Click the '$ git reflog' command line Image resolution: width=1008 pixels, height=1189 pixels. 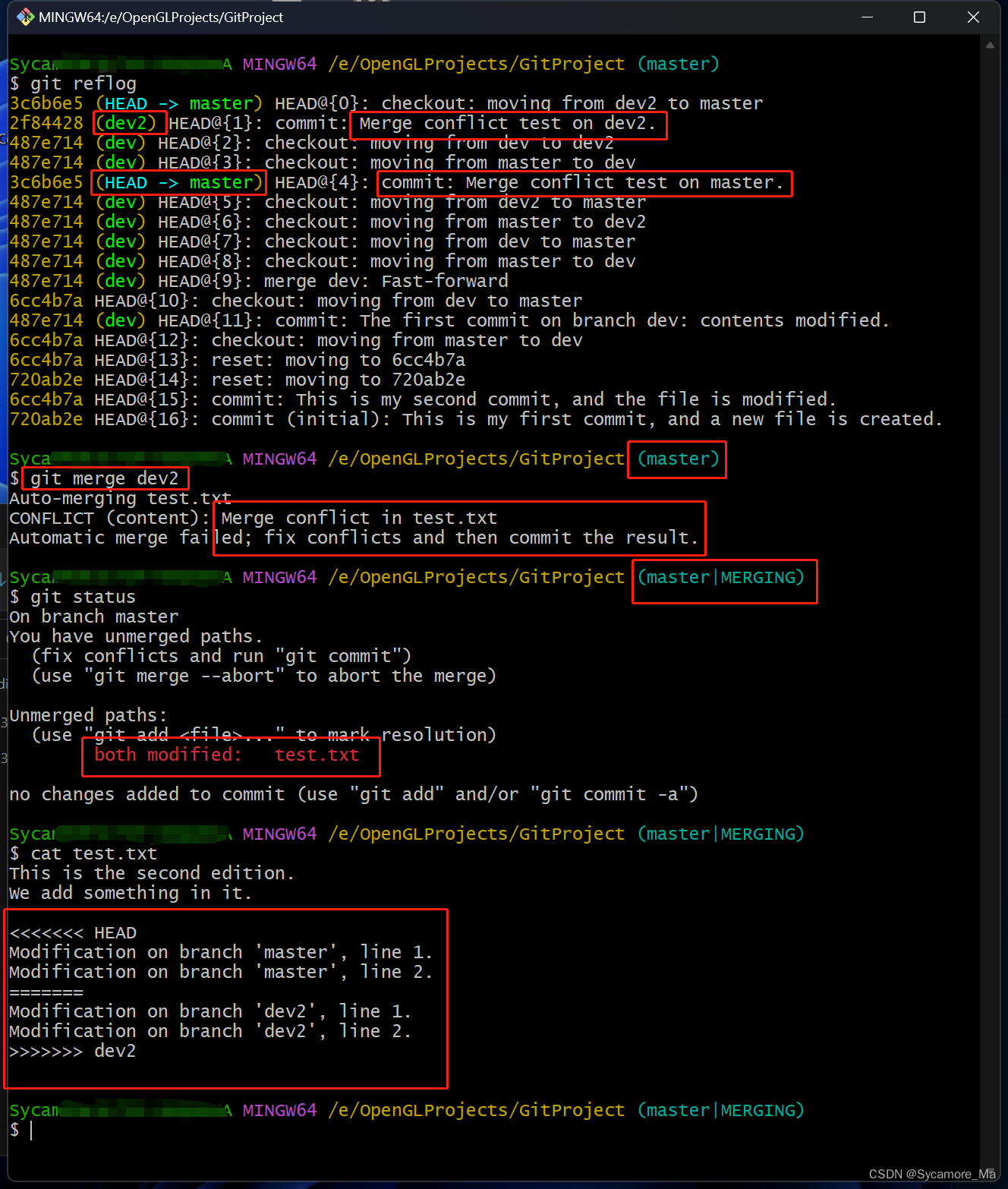(x=73, y=84)
